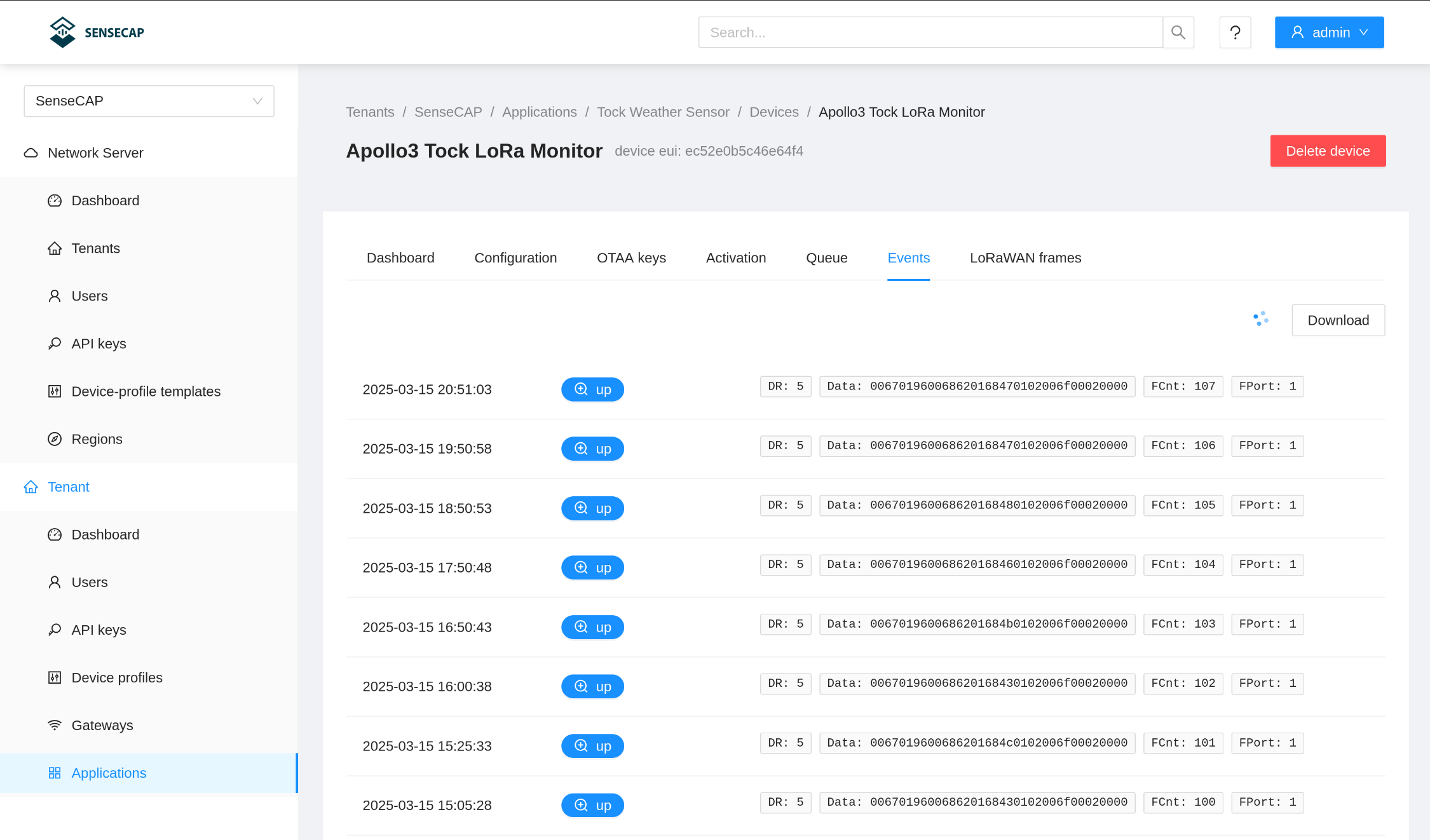The height and width of the screenshot is (840, 1430).
Task: Open up event at 20:51:03
Action: pyautogui.click(x=592, y=390)
